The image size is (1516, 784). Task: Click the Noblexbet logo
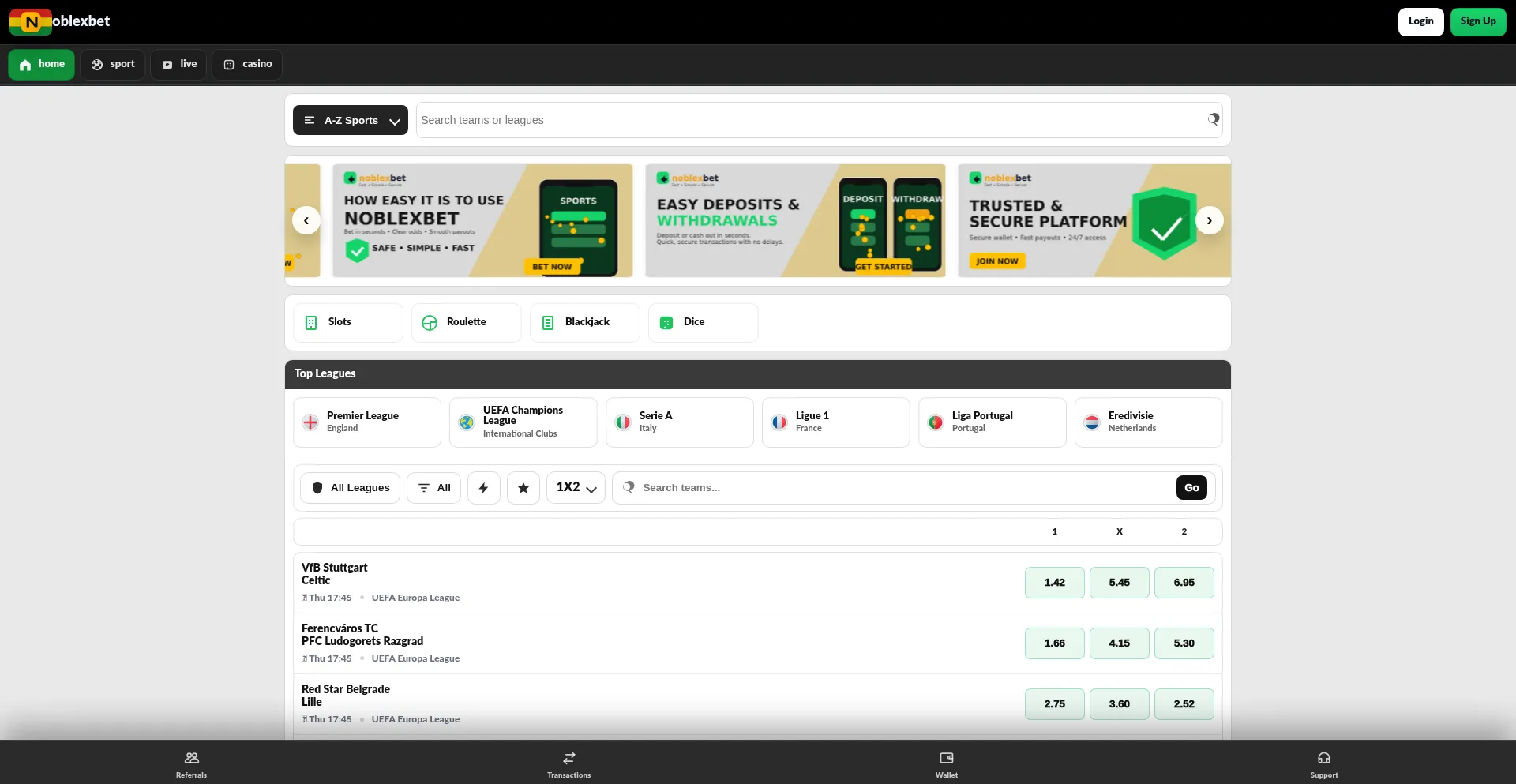[60, 21]
